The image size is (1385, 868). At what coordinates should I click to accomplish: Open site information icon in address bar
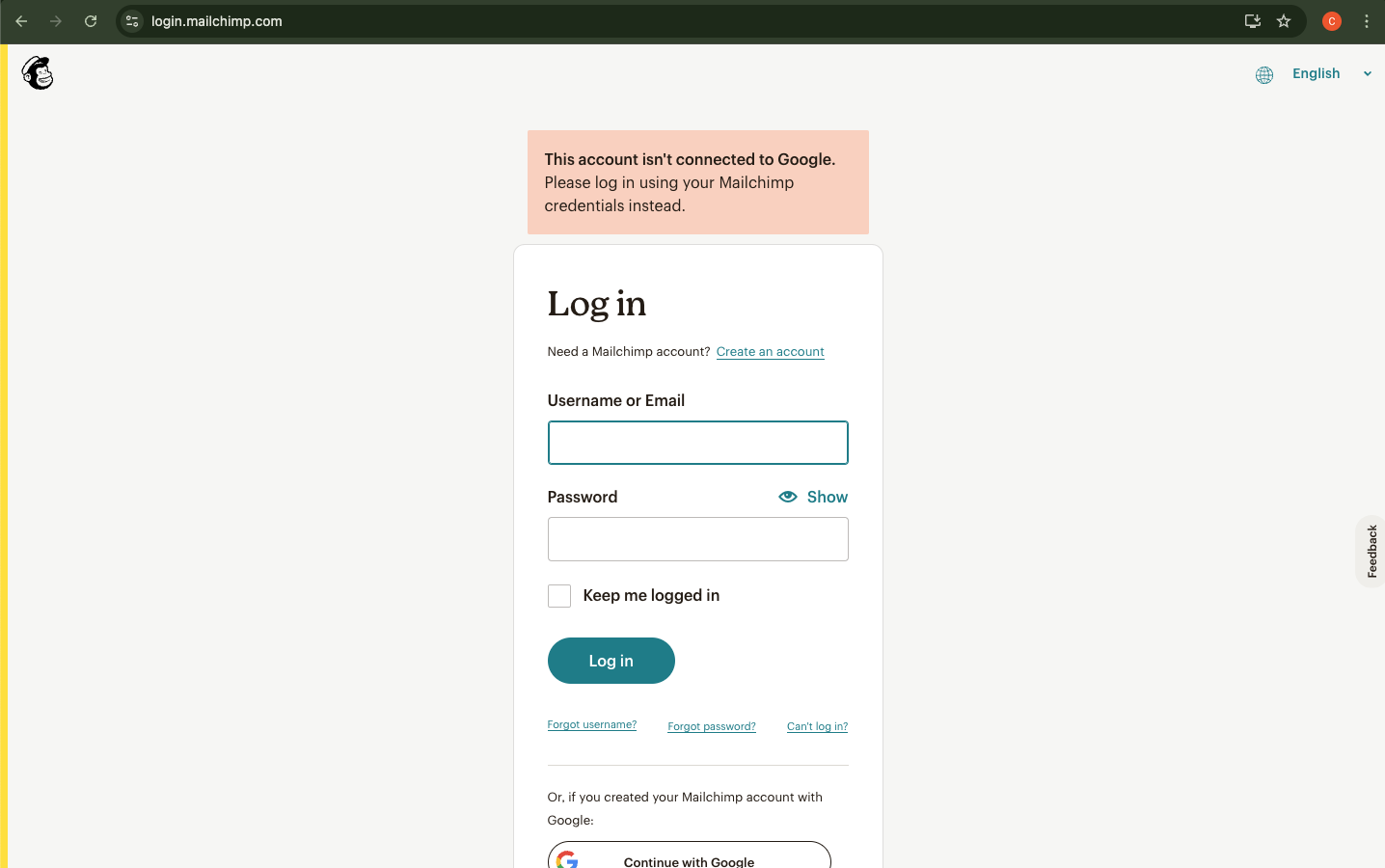coord(133,21)
